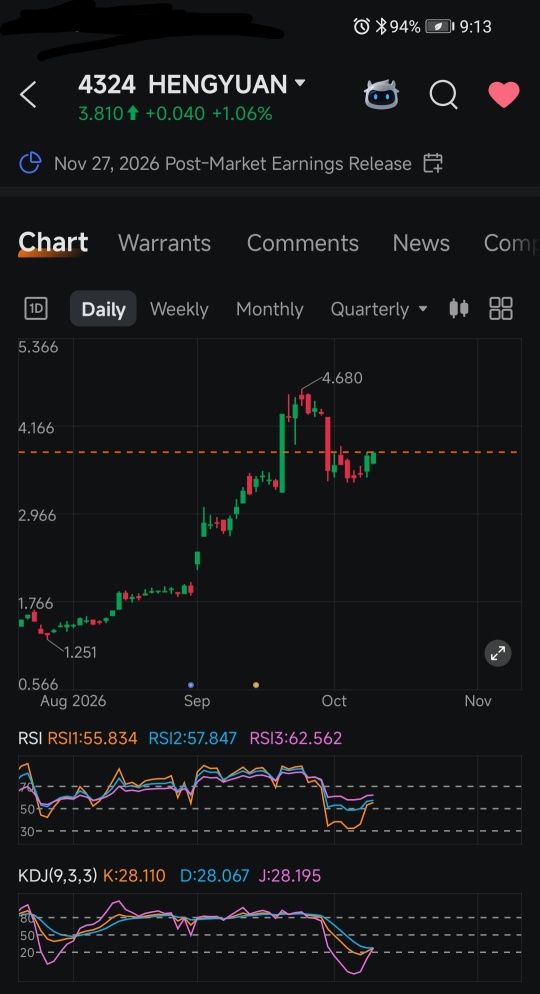The height and width of the screenshot is (994, 540).
Task: Tap the candlestick chart style icon
Action: [459, 309]
